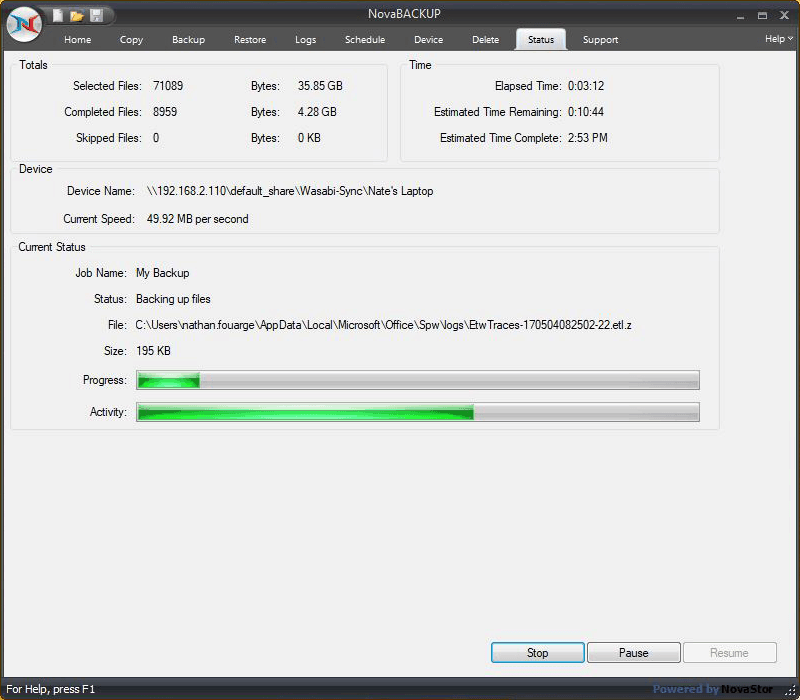Viewport: 800px width, 700px height.
Task: Click the Estimated Time Complete value 2:53 PM
Action: pyautogui.click(x=588, y=138)
